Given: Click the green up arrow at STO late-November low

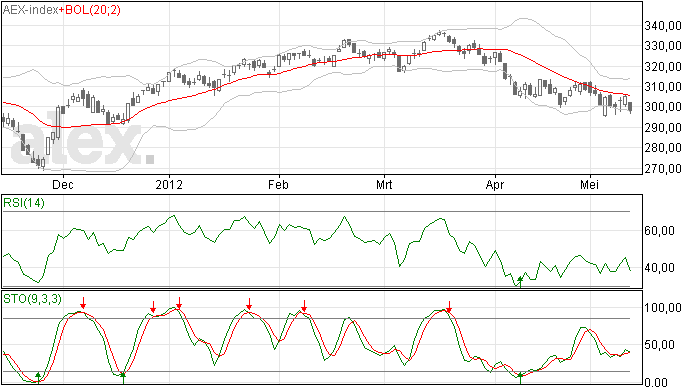Looking at the screenshot, I should click(x=38, y=378).
